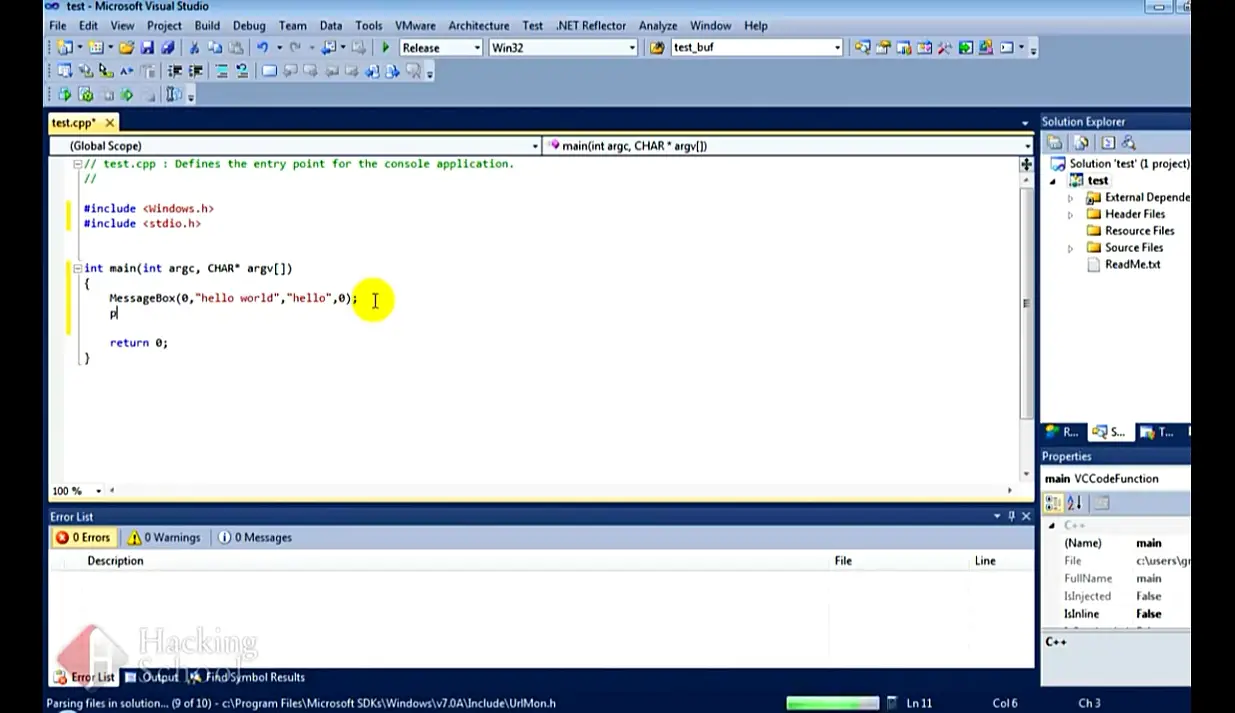Image resolution: width=1235 pixels, height=713 pixels.
Task: Toggle auto-hide pin on Error List panel
Action: point(1011,516)
